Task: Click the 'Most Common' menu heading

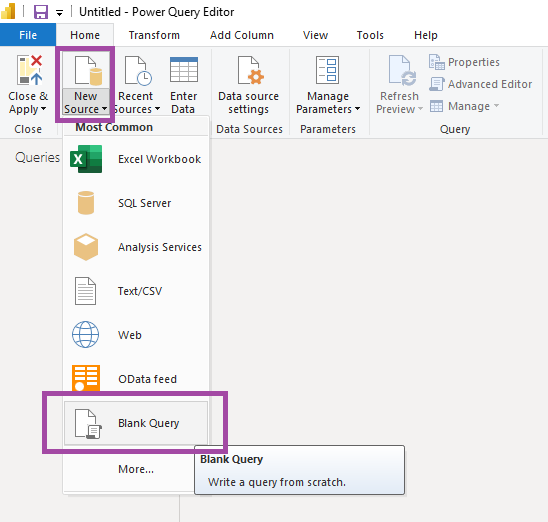Action: 114,127
